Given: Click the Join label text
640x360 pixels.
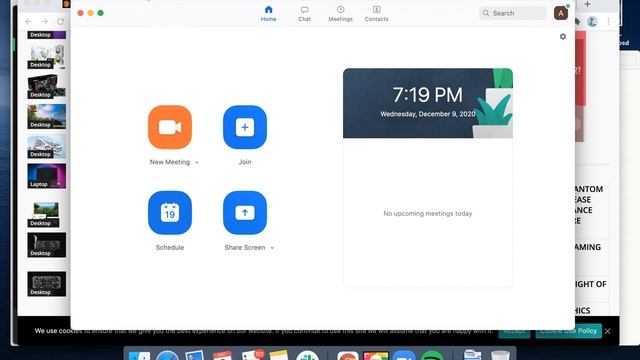Looking at the screenshot, I should point(245,162).
